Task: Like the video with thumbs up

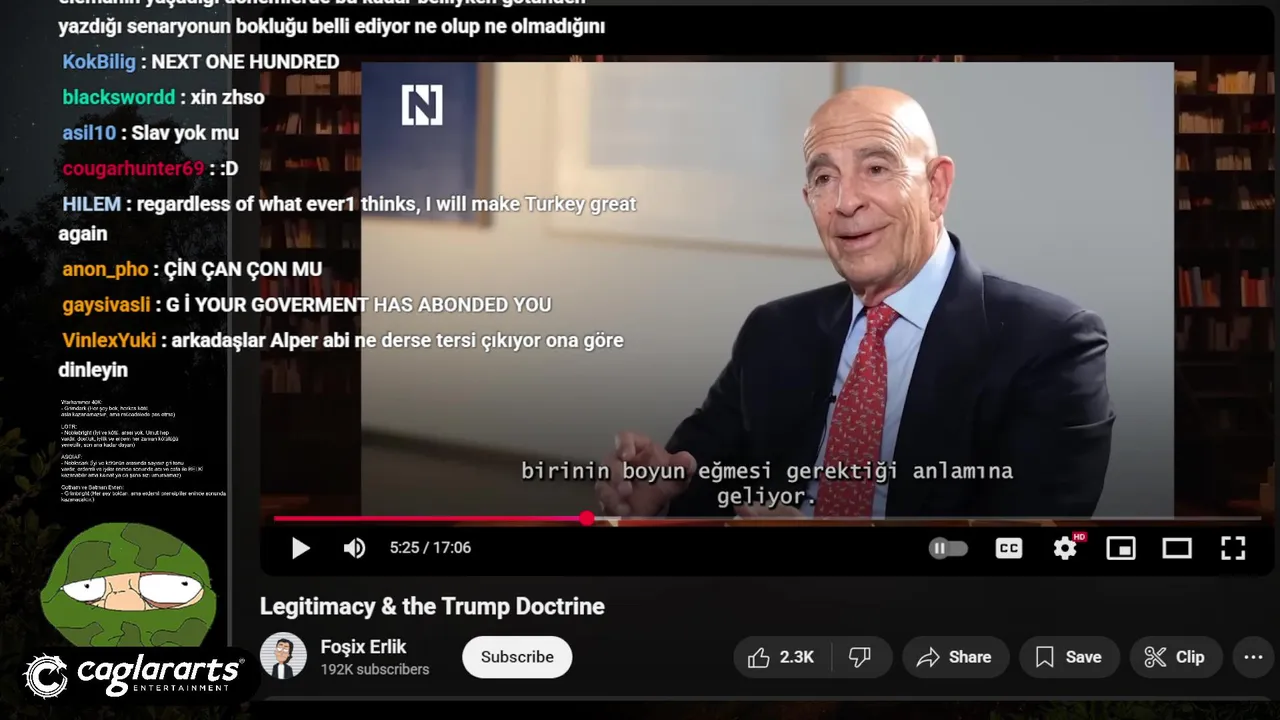Action: pyautogui.click(x=781, y=657)
